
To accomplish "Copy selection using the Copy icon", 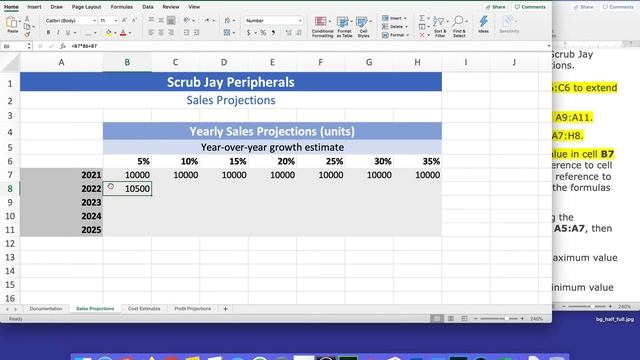I will 27,27.
